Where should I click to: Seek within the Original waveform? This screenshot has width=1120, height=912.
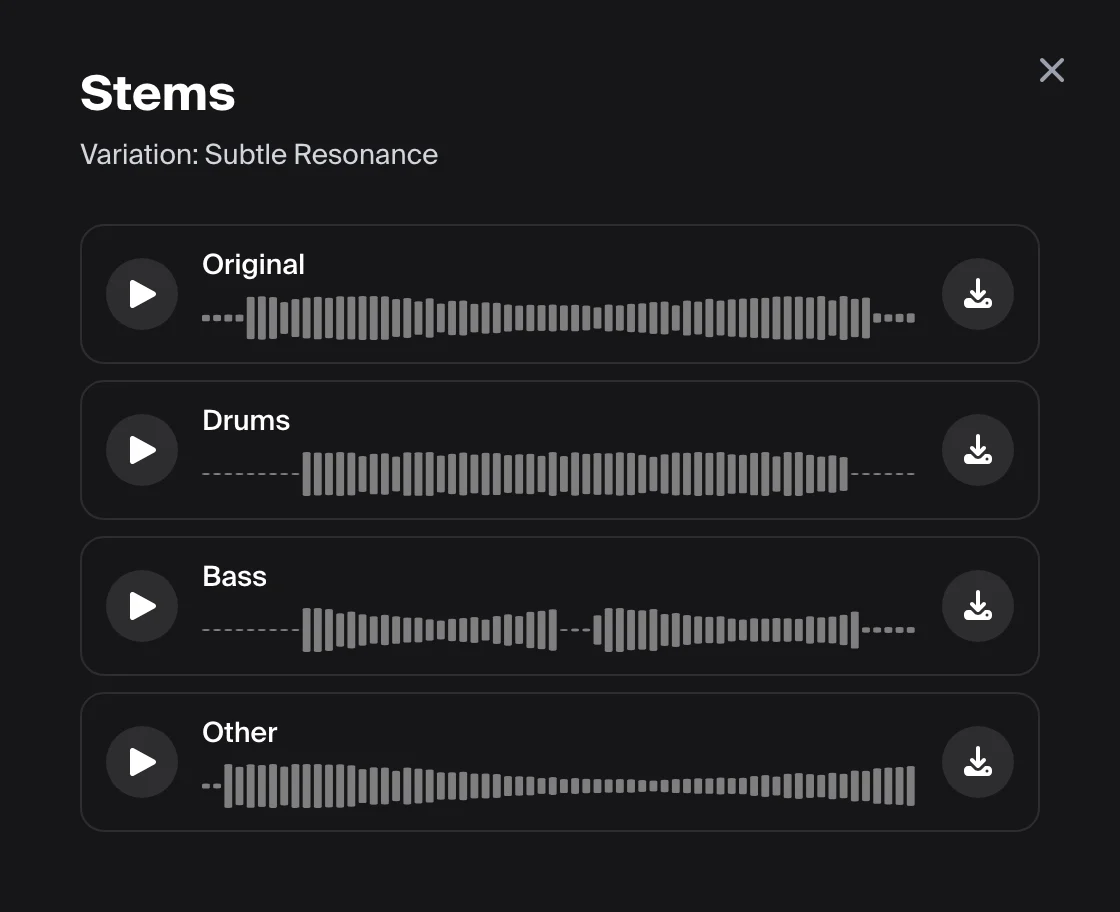[559, 318]
